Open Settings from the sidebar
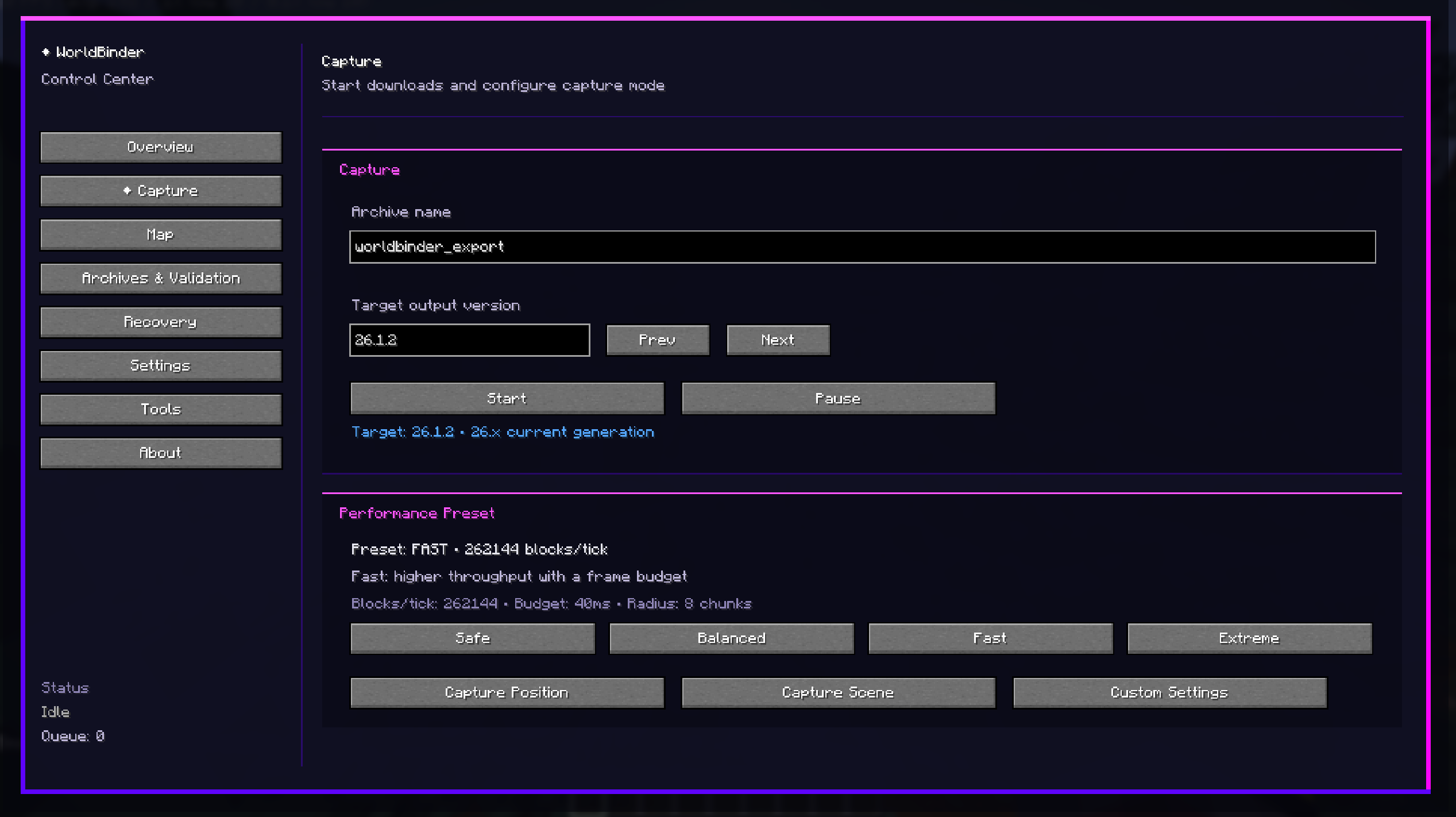The width and height of the screenshot is (1456, 817). coord(161,365)
